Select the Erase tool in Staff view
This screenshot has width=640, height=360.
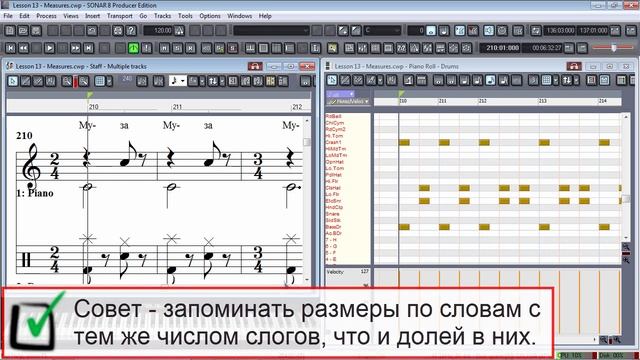[x=38, y=81]
